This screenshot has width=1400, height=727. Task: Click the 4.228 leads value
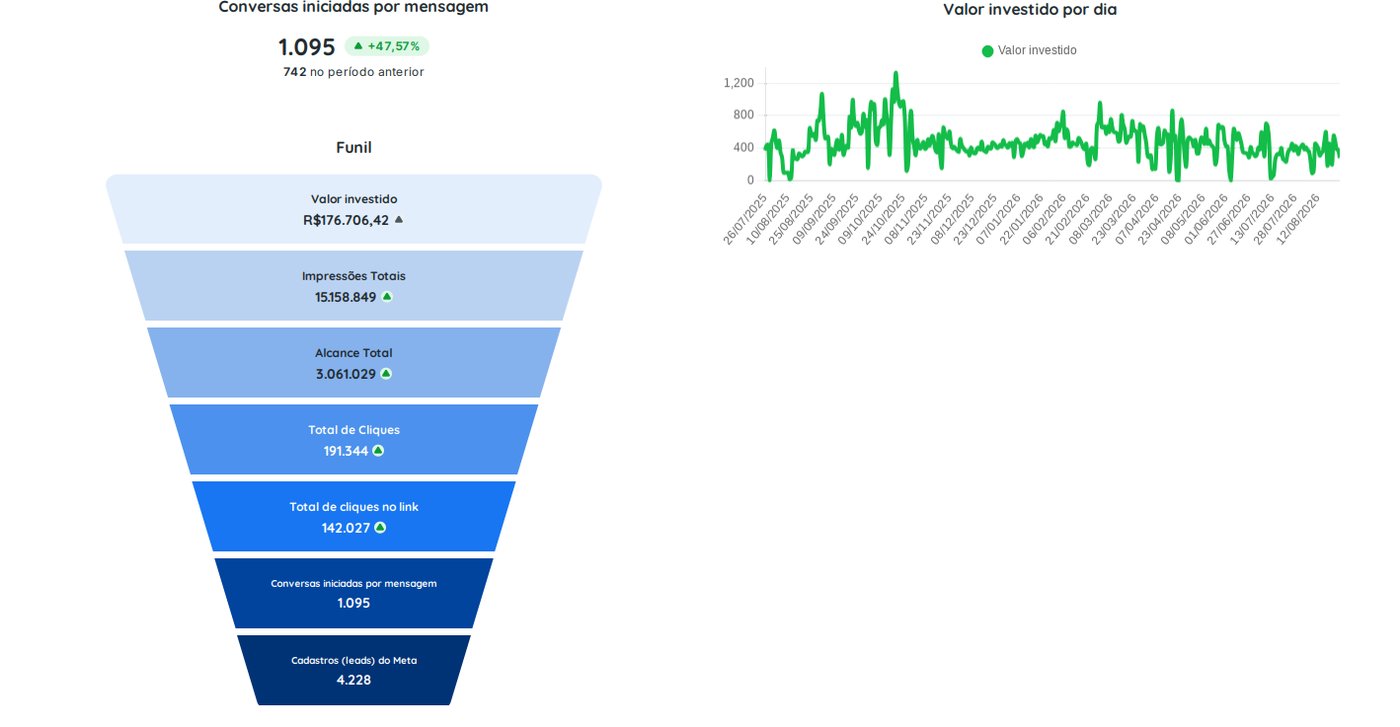coord(354,680)
